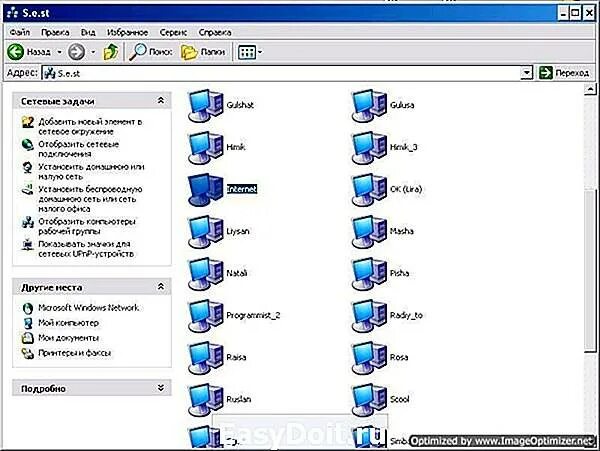Select the Radiy_to computer icon
Viewport: 600px width, 451px height.
tap(369, 316)
